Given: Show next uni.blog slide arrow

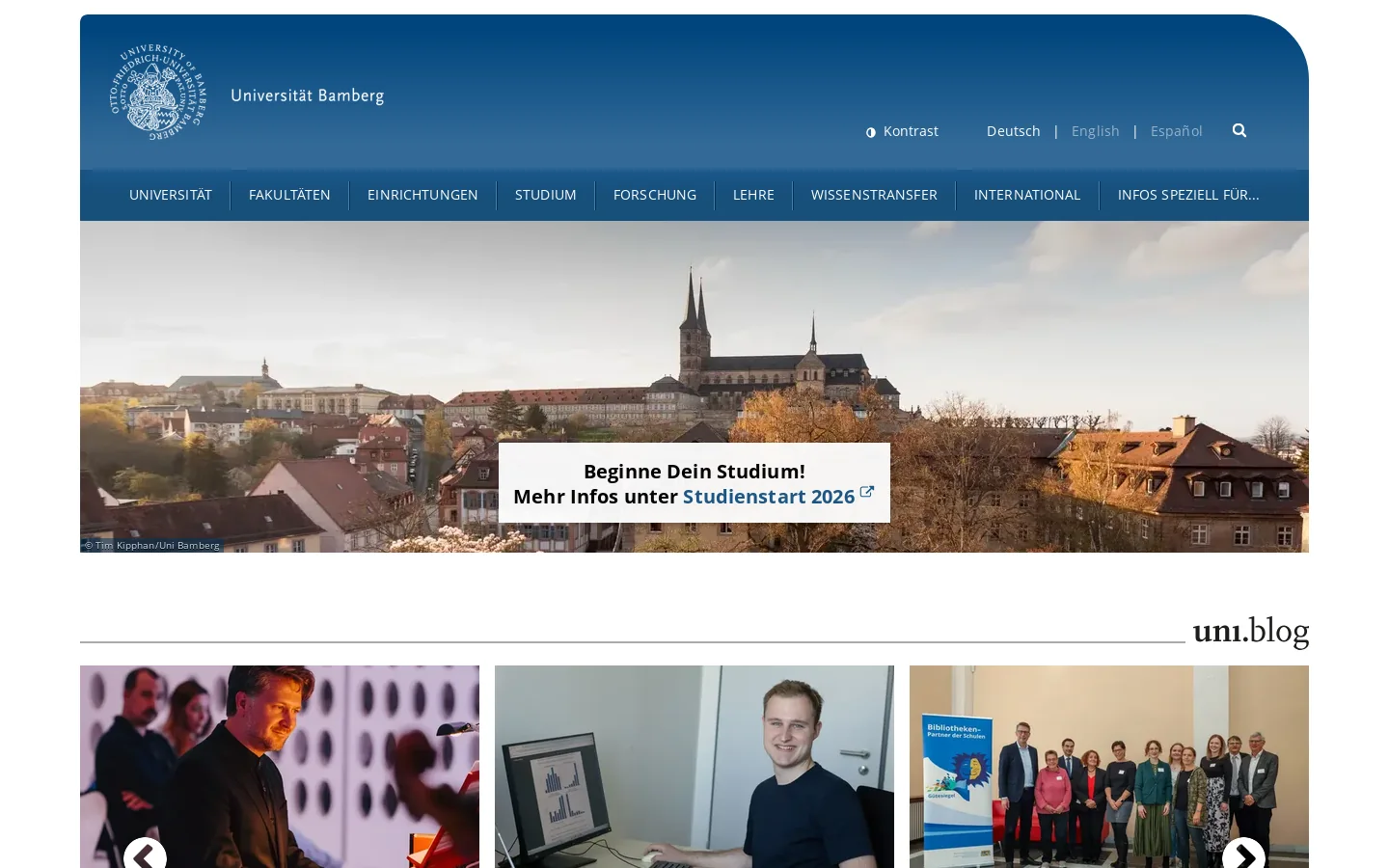Looking at the screenshot, I should point(1243,856).
